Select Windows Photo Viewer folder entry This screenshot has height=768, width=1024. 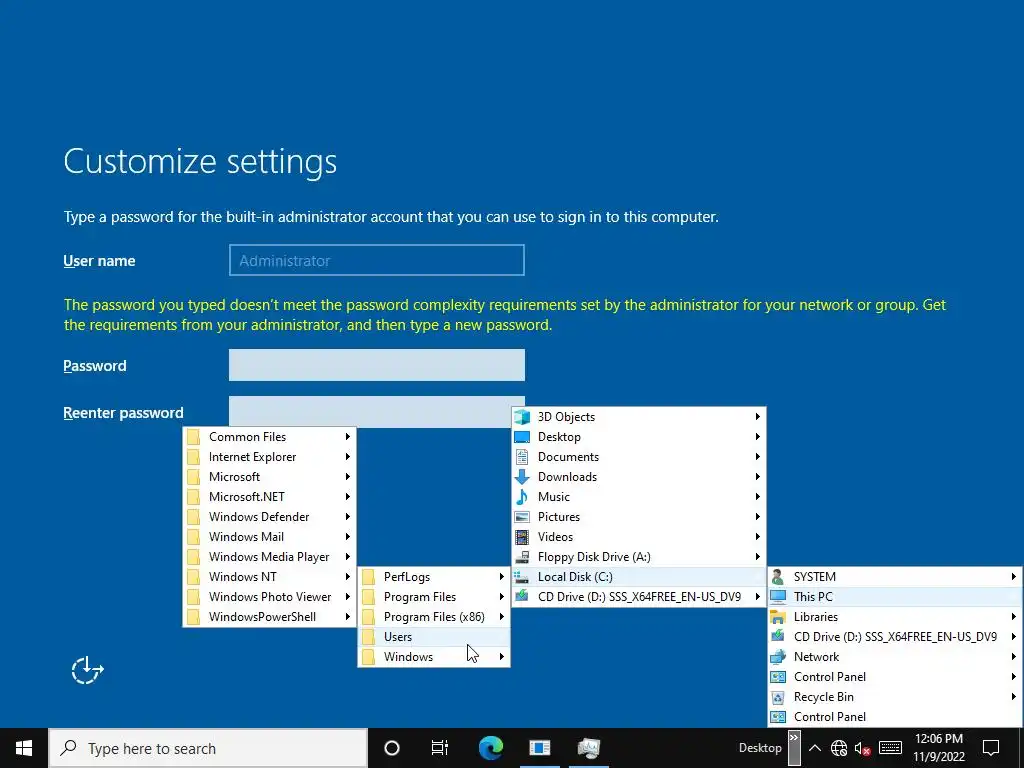[x=269, y=597]
